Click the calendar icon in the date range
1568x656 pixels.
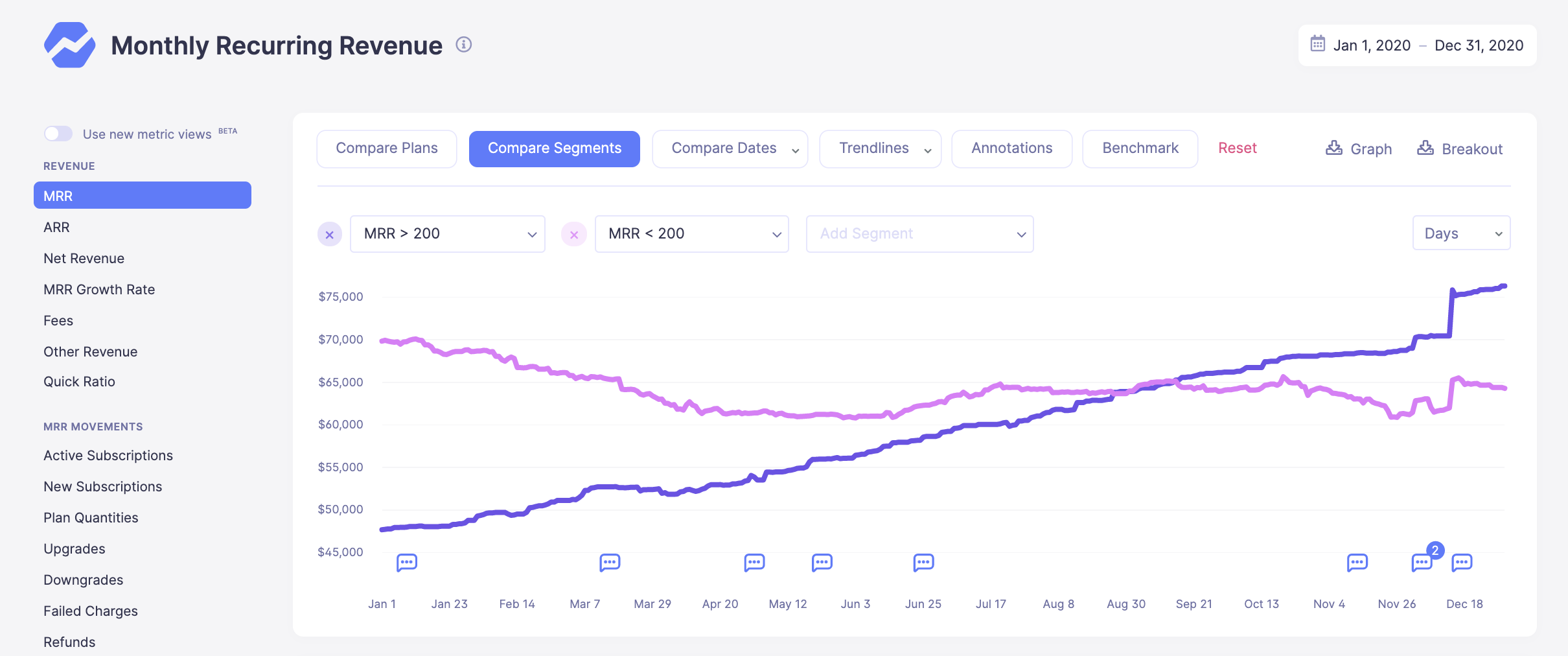(1317, 44)
